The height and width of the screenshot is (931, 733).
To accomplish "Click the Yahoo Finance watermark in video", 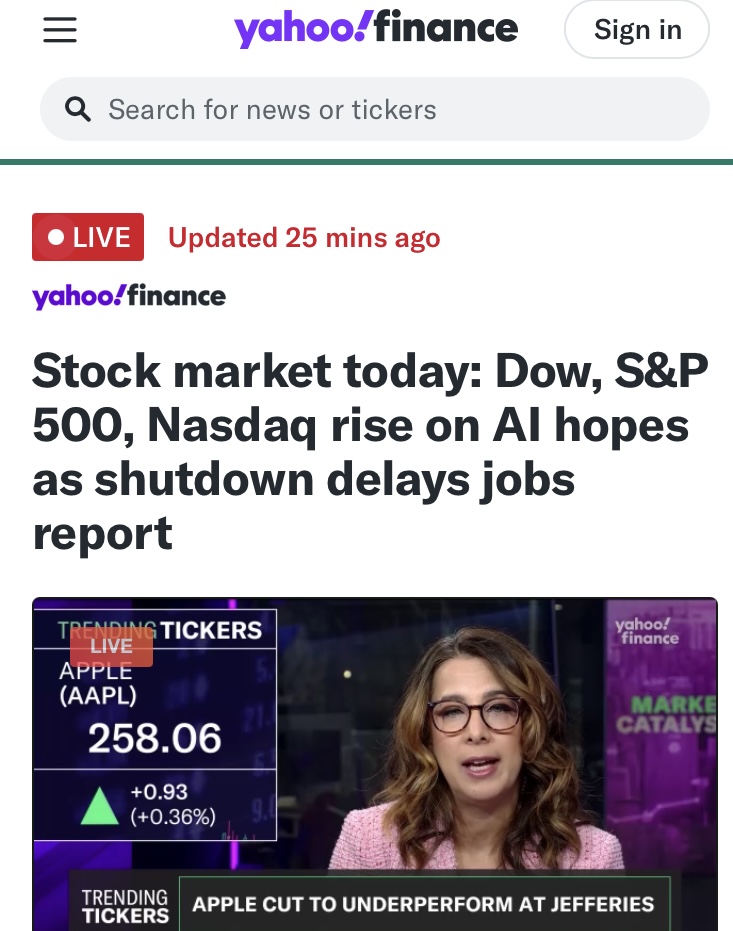I will point(647,631).
